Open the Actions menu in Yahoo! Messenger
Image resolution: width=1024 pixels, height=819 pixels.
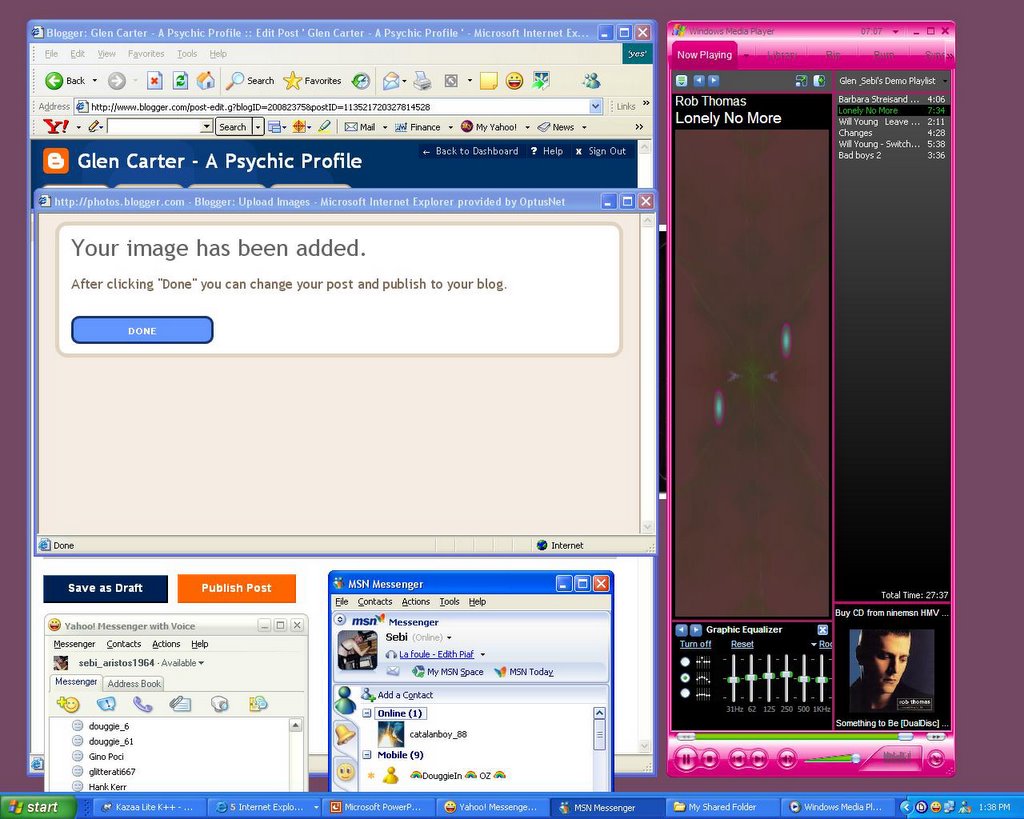pos(166,643)
